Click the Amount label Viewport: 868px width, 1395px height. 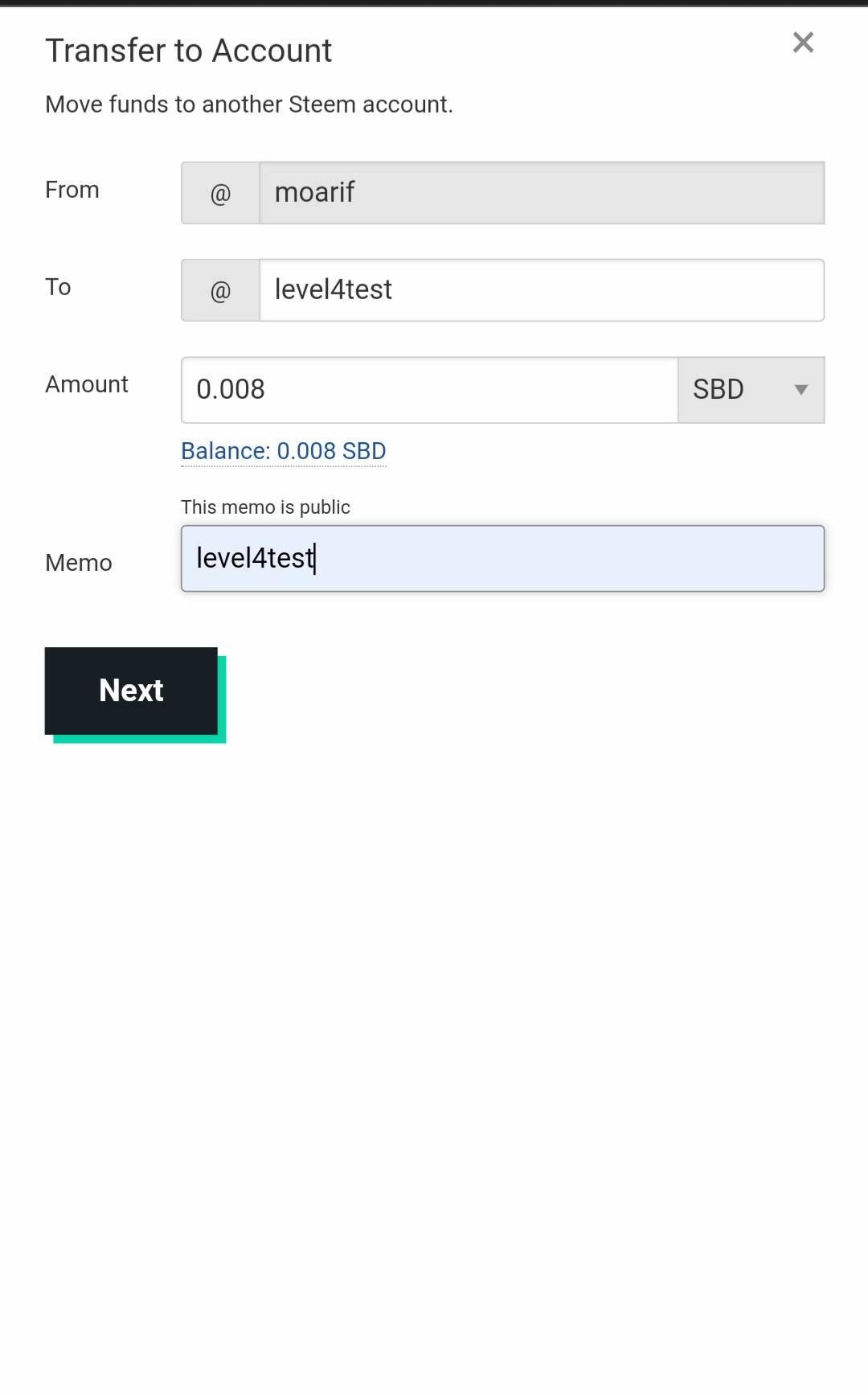[87, 384]
